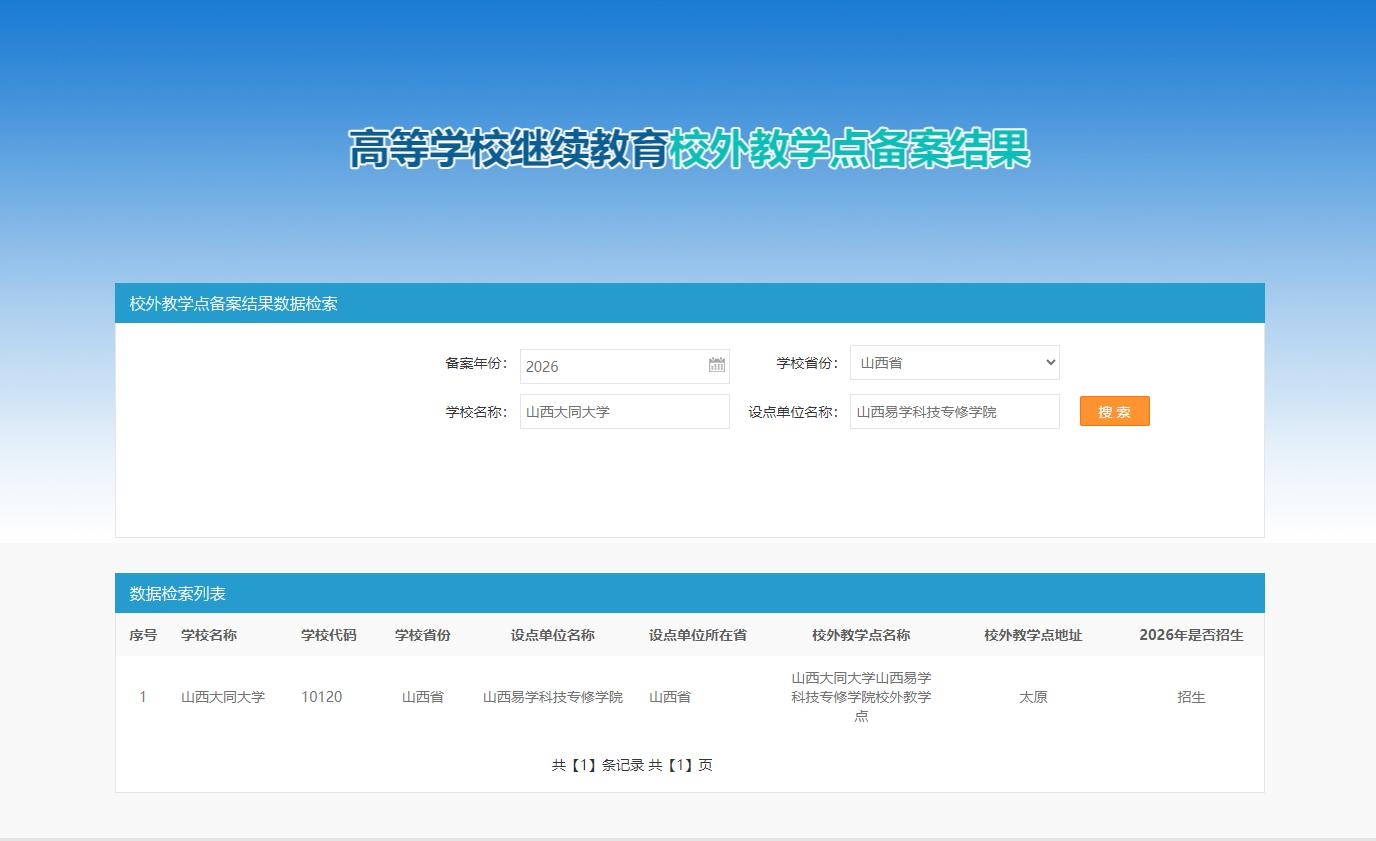
Task: Open the calendar icon in year field
Action: click(717, 365)
